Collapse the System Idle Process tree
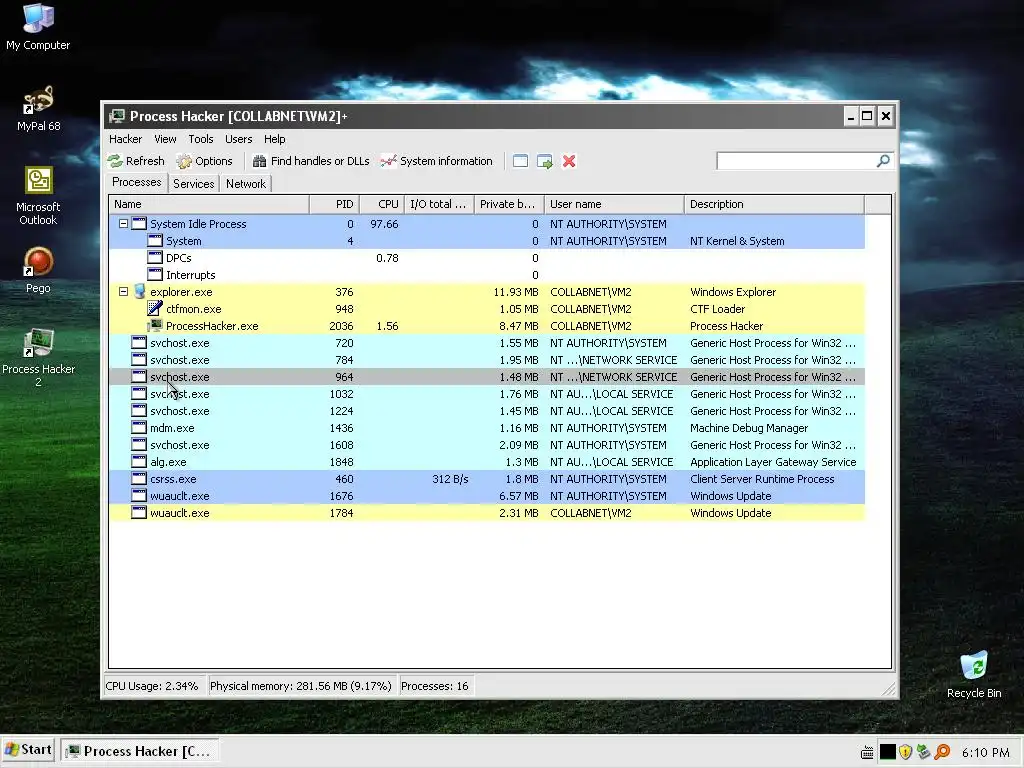Viewport: 1024px width, 768px height. coord(123,223)
